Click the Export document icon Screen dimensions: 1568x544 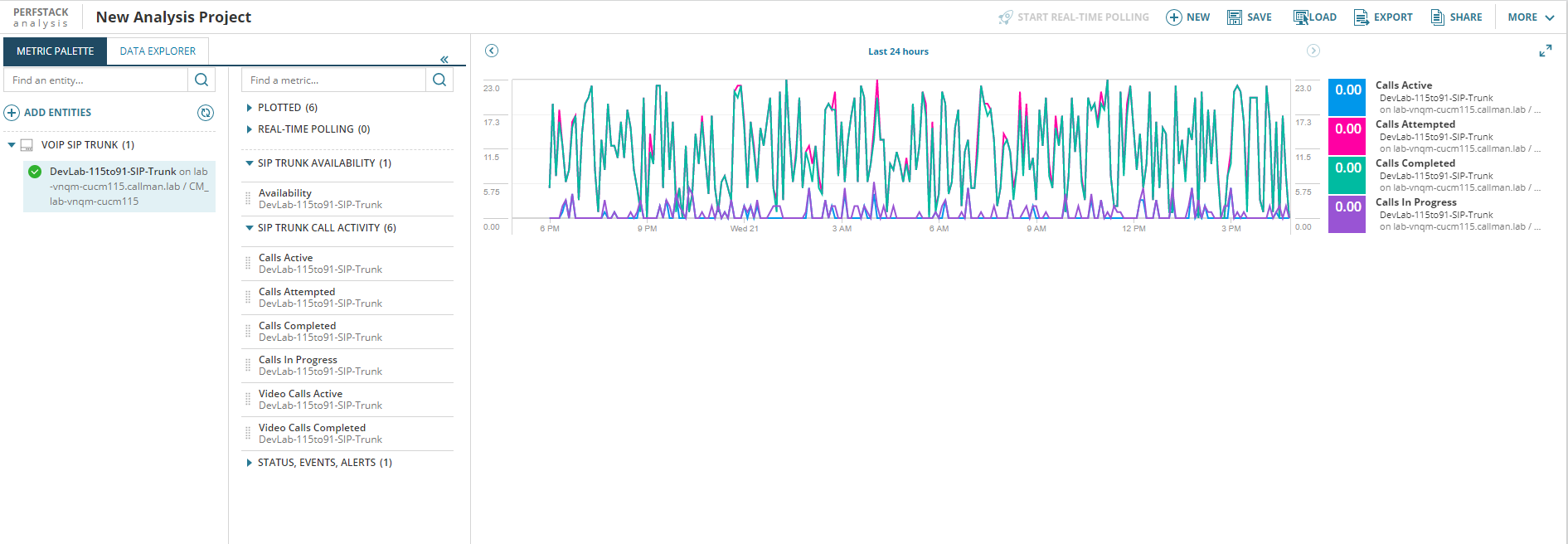tap(1361, 17)
